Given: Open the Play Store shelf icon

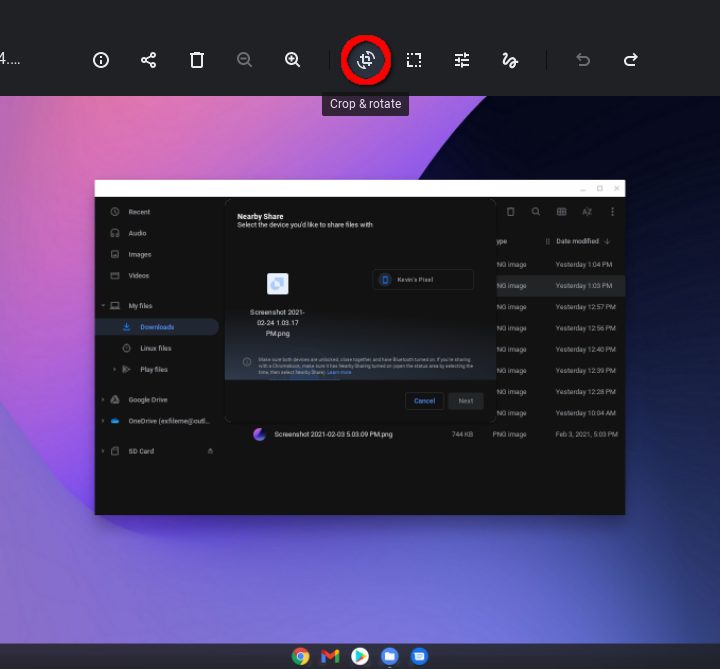Looking at the screenshot, I should [360, 656].
